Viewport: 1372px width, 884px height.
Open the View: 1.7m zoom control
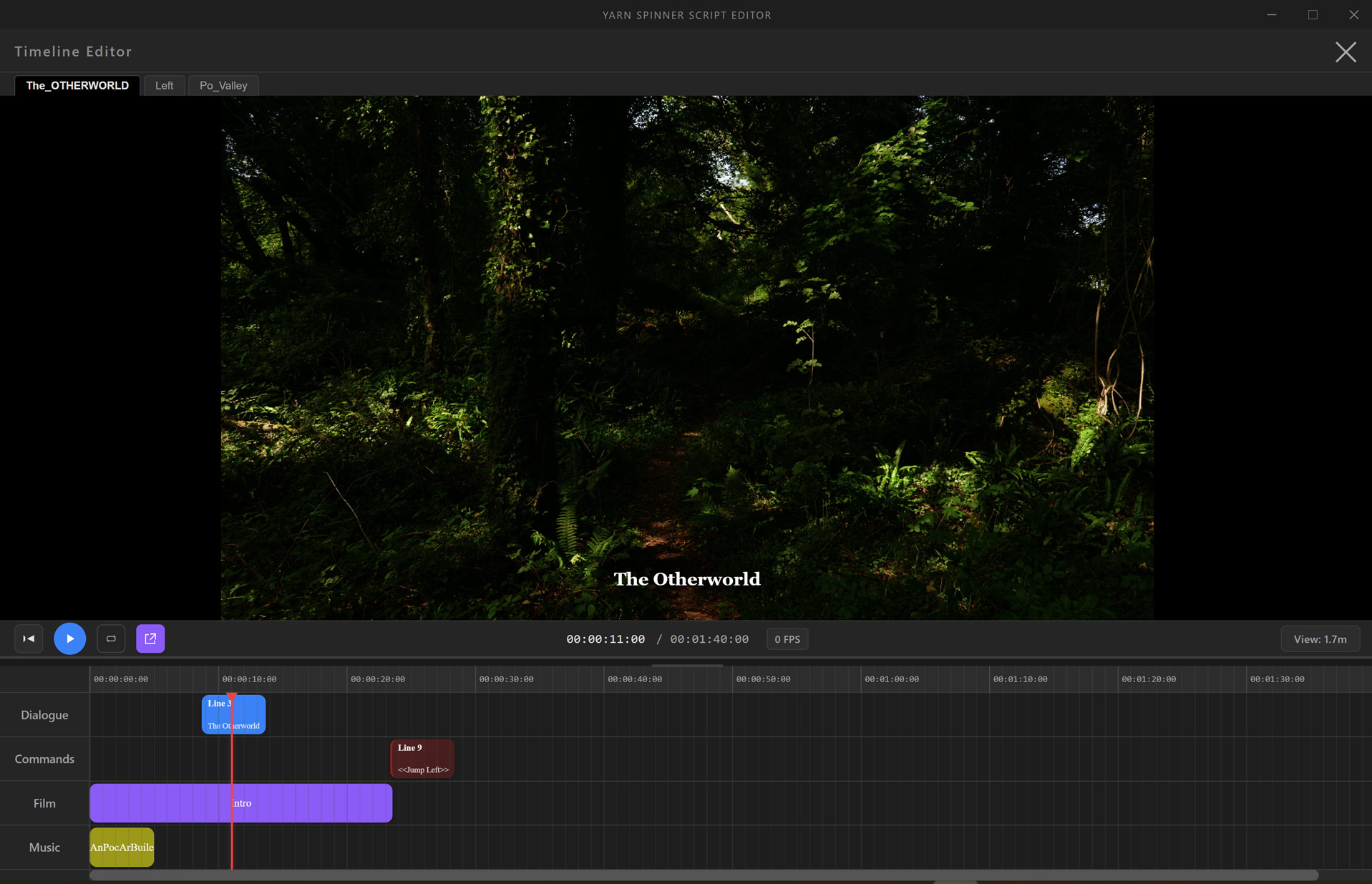click(x=1320, y=638)
